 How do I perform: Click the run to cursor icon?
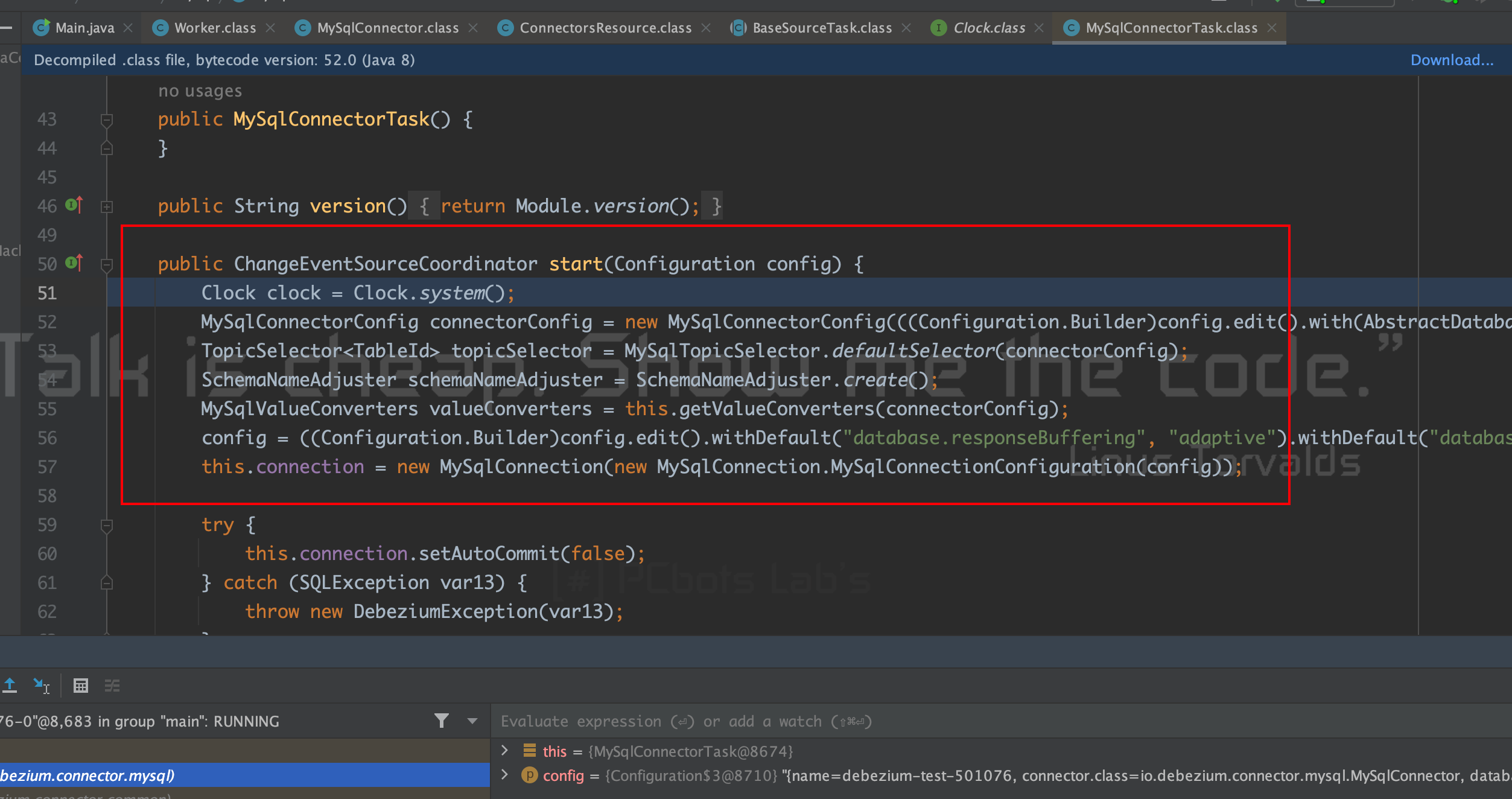pos(41,686)
